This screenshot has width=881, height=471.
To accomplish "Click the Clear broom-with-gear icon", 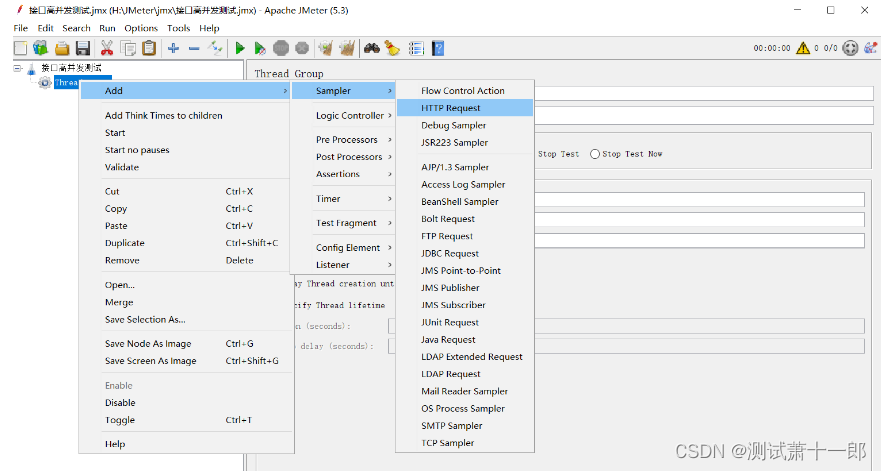I will coord(325,48).
